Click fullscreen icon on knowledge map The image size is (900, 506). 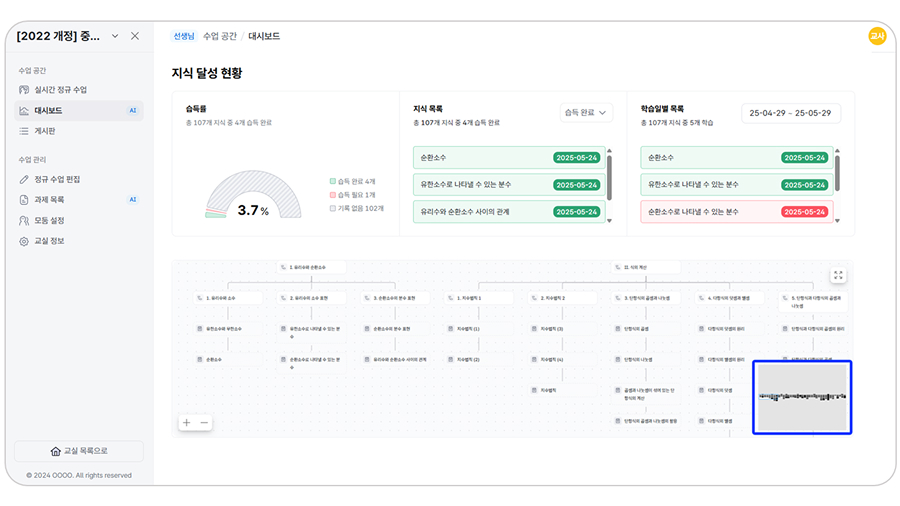838,275
